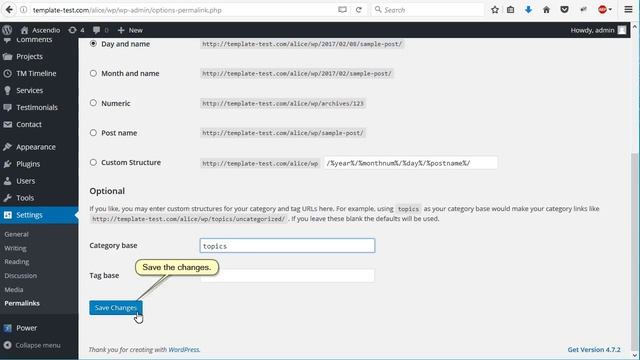Open the arrows extension icon in toolbar
The image size is (640, 360).
point(584,9)
